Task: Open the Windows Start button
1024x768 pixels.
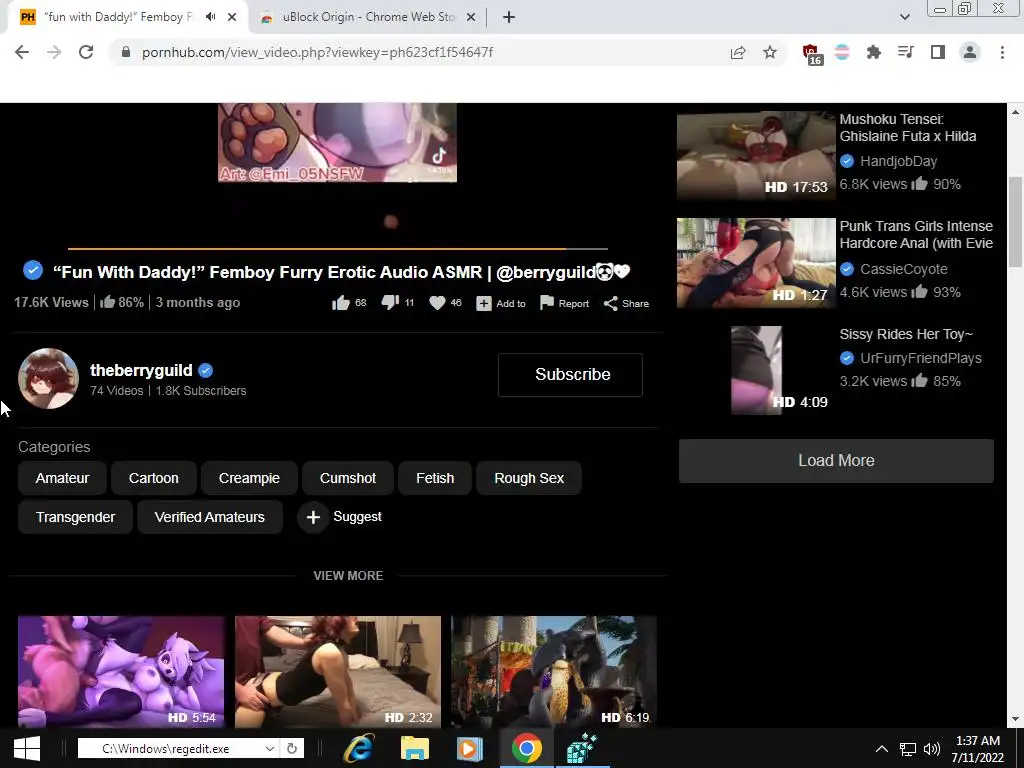Action: pyautogui.click(x=27, y=748)
